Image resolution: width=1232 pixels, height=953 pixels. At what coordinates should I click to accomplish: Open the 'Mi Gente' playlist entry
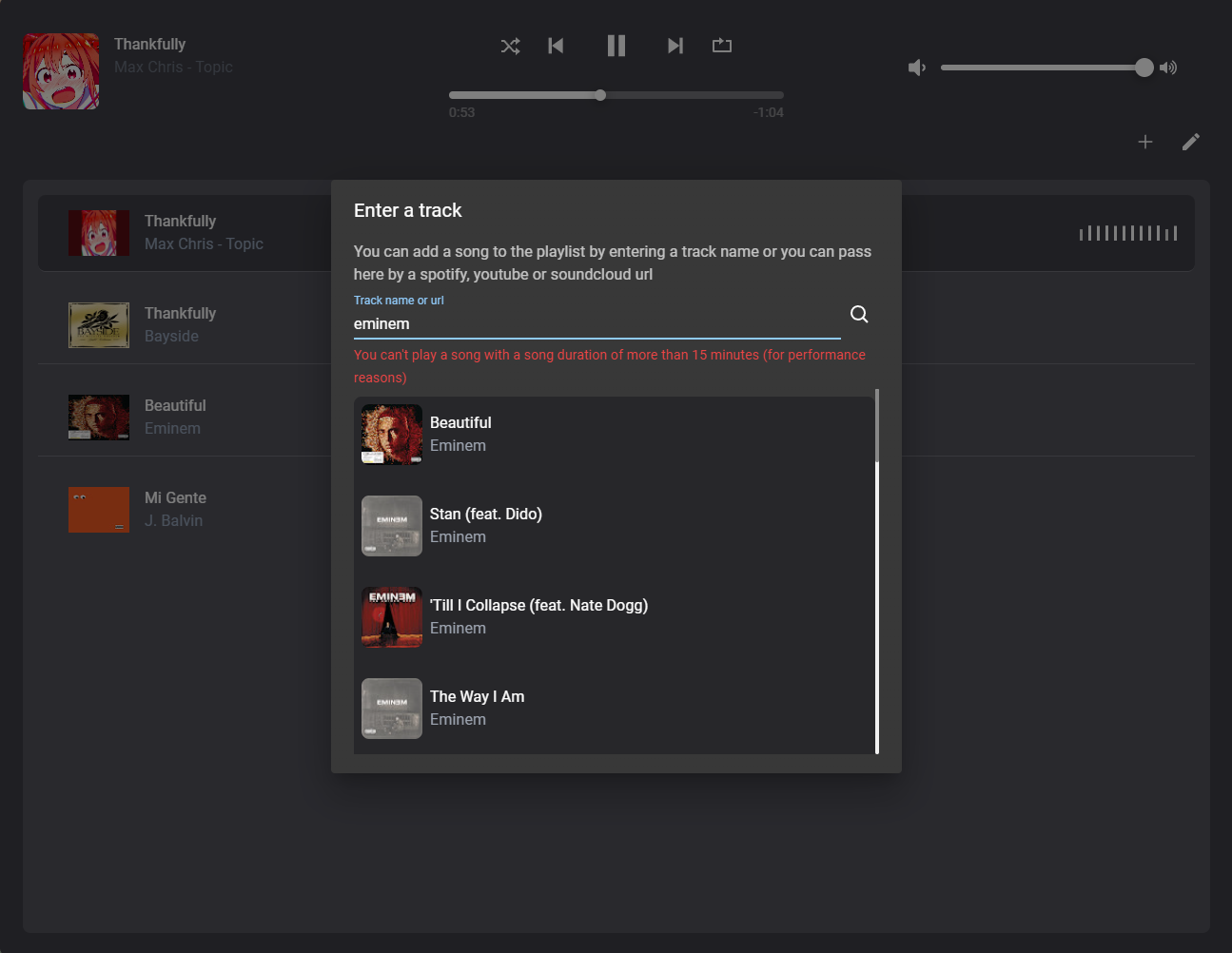[x=175, y=509]
